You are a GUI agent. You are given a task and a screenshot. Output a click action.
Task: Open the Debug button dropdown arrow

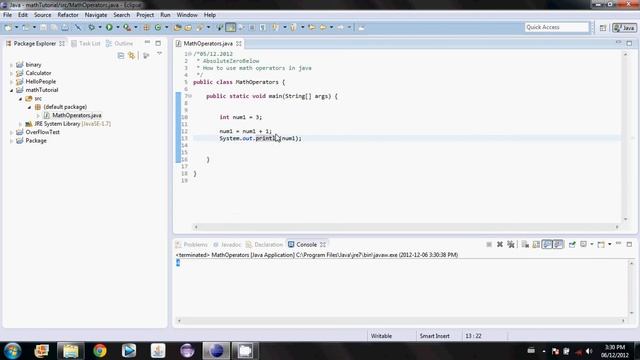pos(100,27)
